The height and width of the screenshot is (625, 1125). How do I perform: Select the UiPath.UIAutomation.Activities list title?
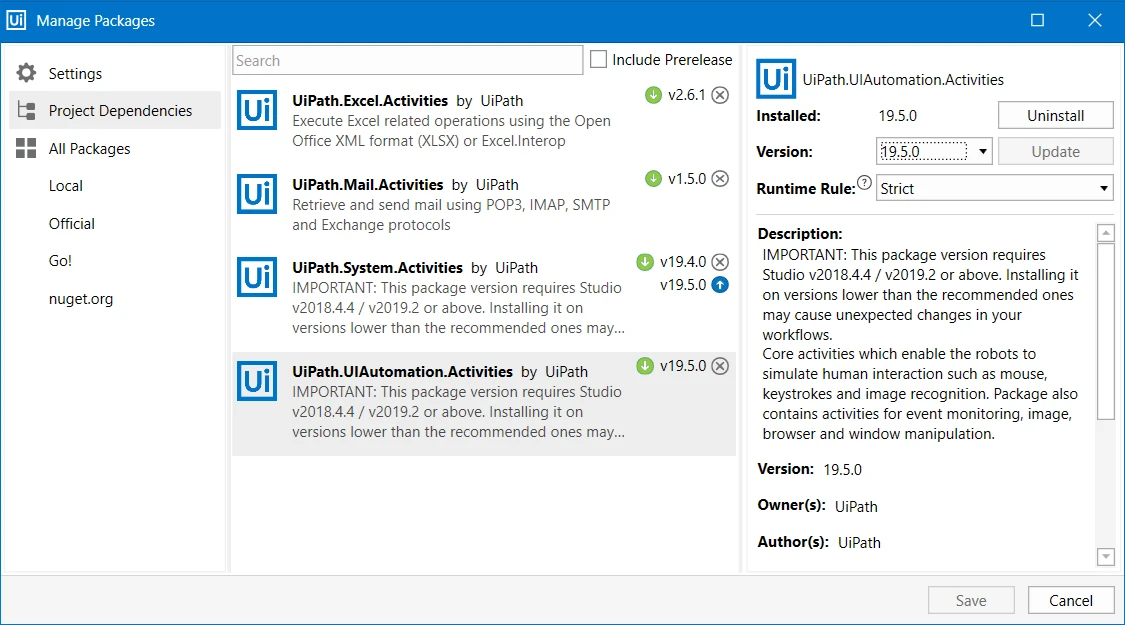point(403,372)
